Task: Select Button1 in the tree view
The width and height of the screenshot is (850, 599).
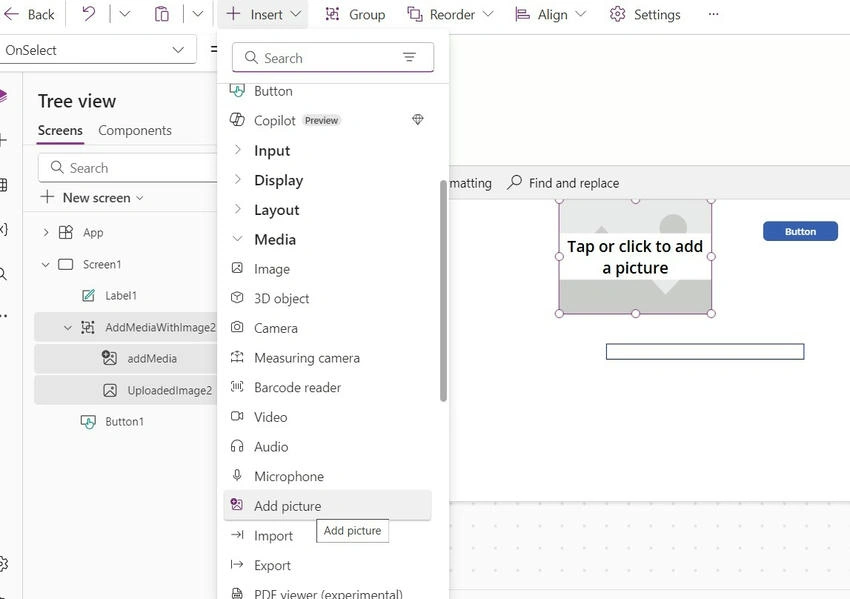Action: 124,422
